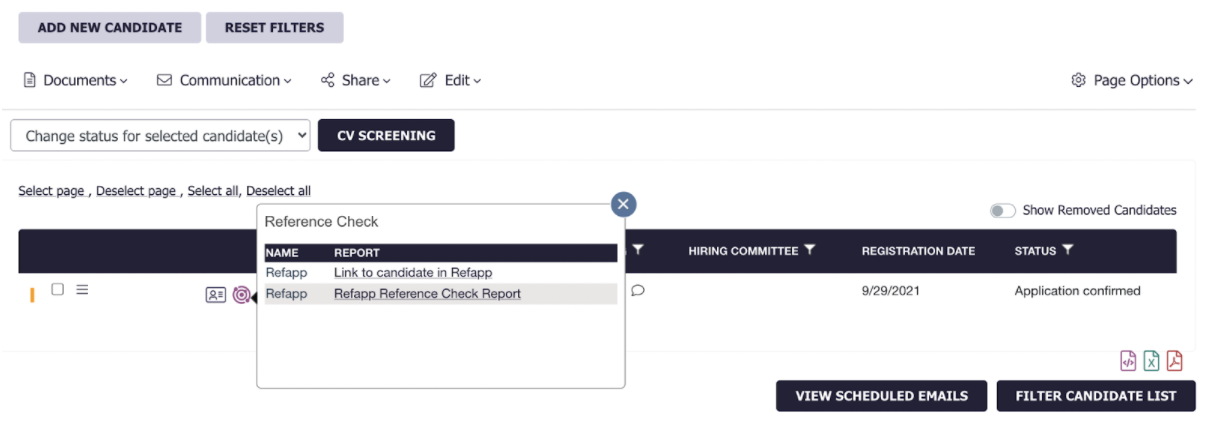The width and height of the screenshot is (1212, 440).
Task: Open the candidate row hamburger menu
Action: click(x=83, y=290)
